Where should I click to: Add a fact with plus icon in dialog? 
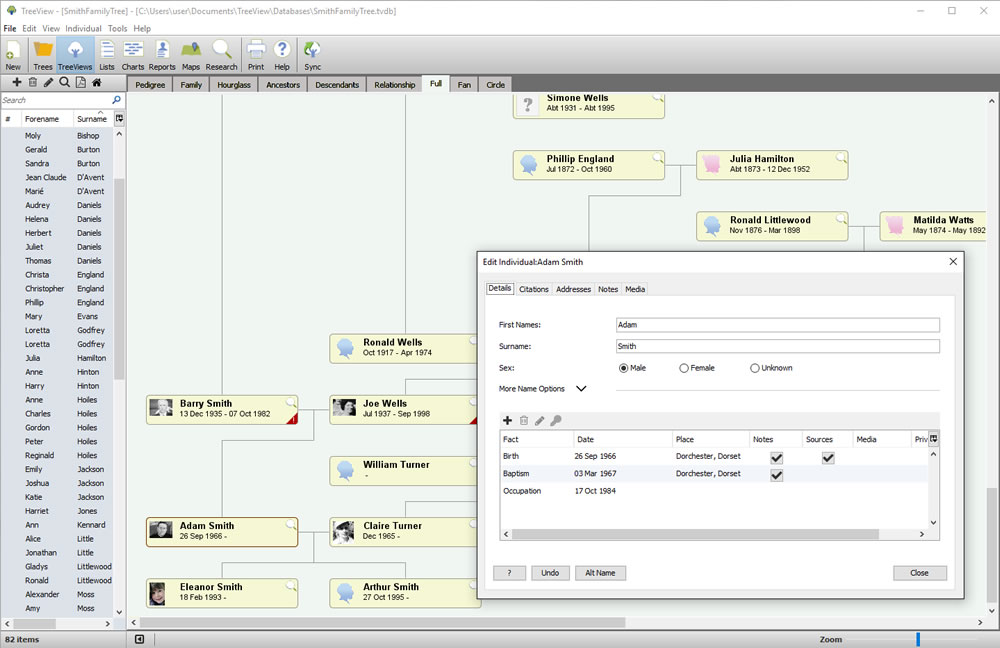coord(508,420)
